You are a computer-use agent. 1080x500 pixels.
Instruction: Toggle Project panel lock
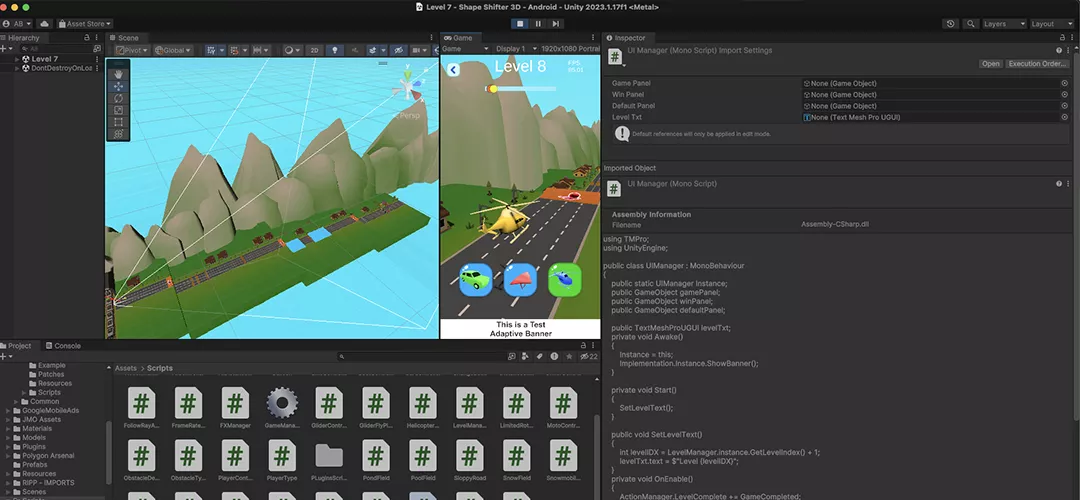coord(584,346)
